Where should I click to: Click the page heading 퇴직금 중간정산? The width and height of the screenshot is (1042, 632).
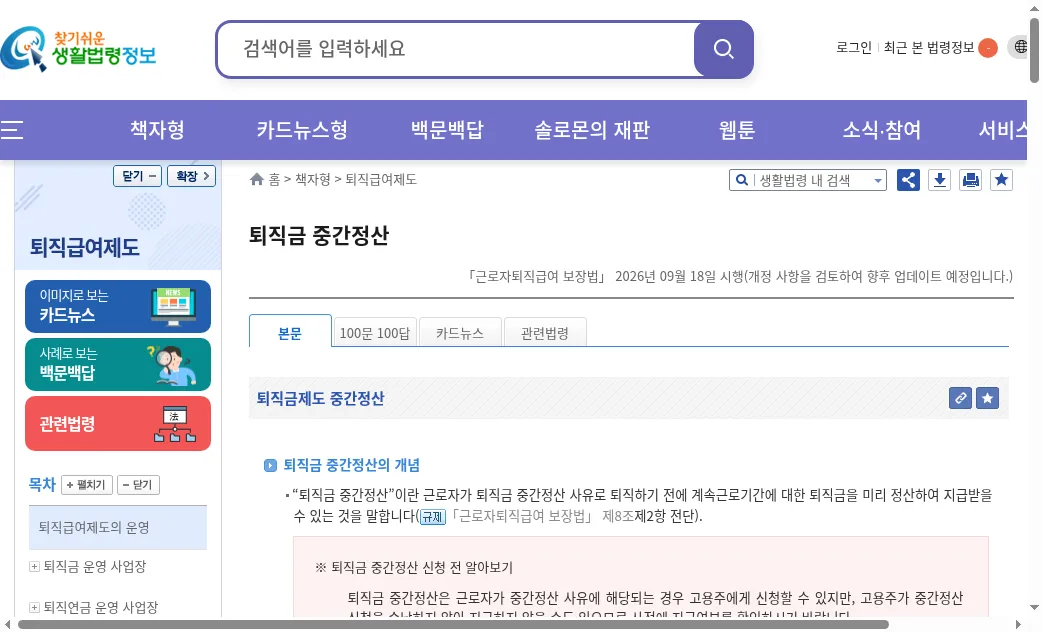[319, 235]
